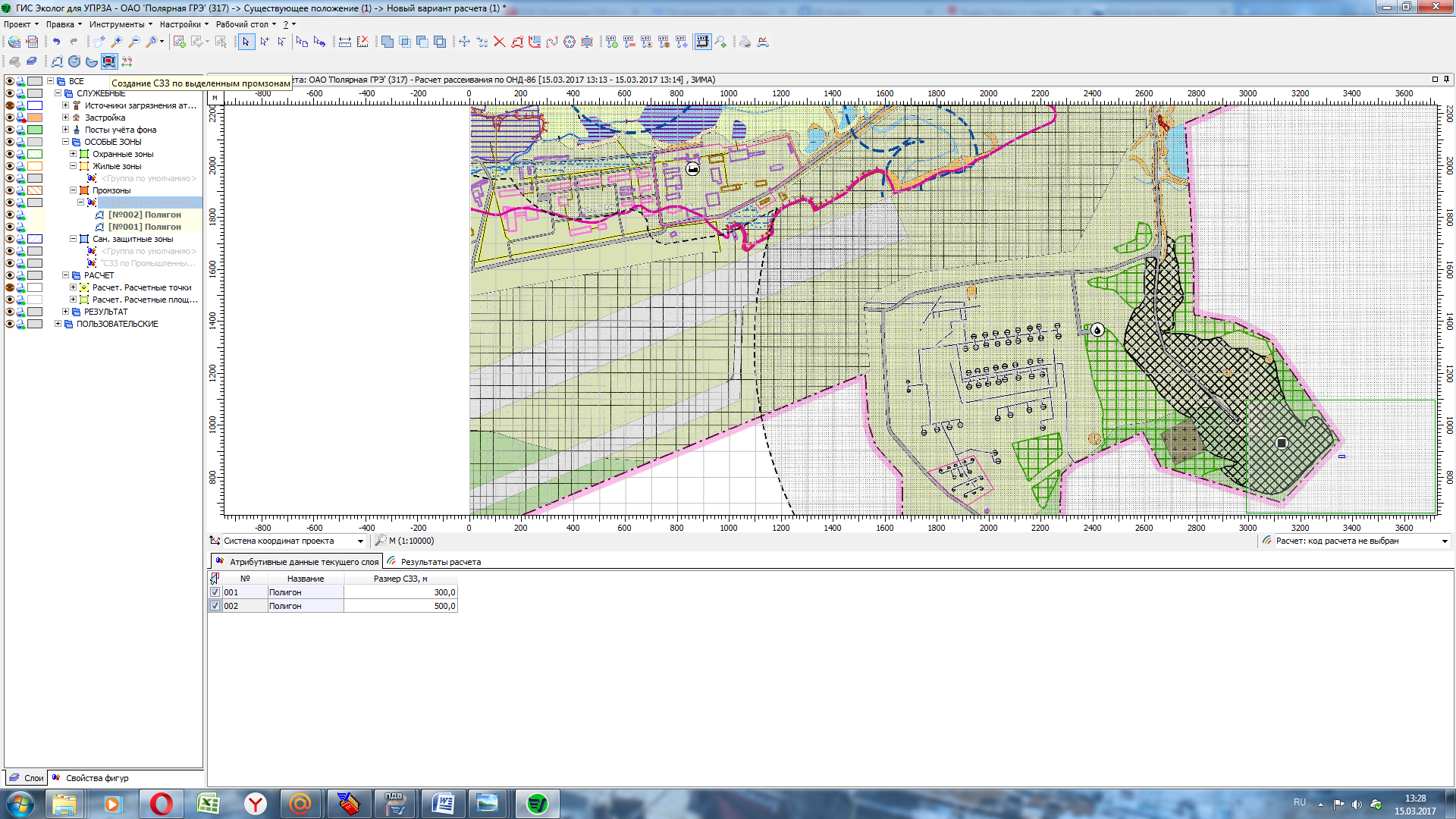
Task: Open Excel from the Windows taskbar
Action: click(208, 804)
